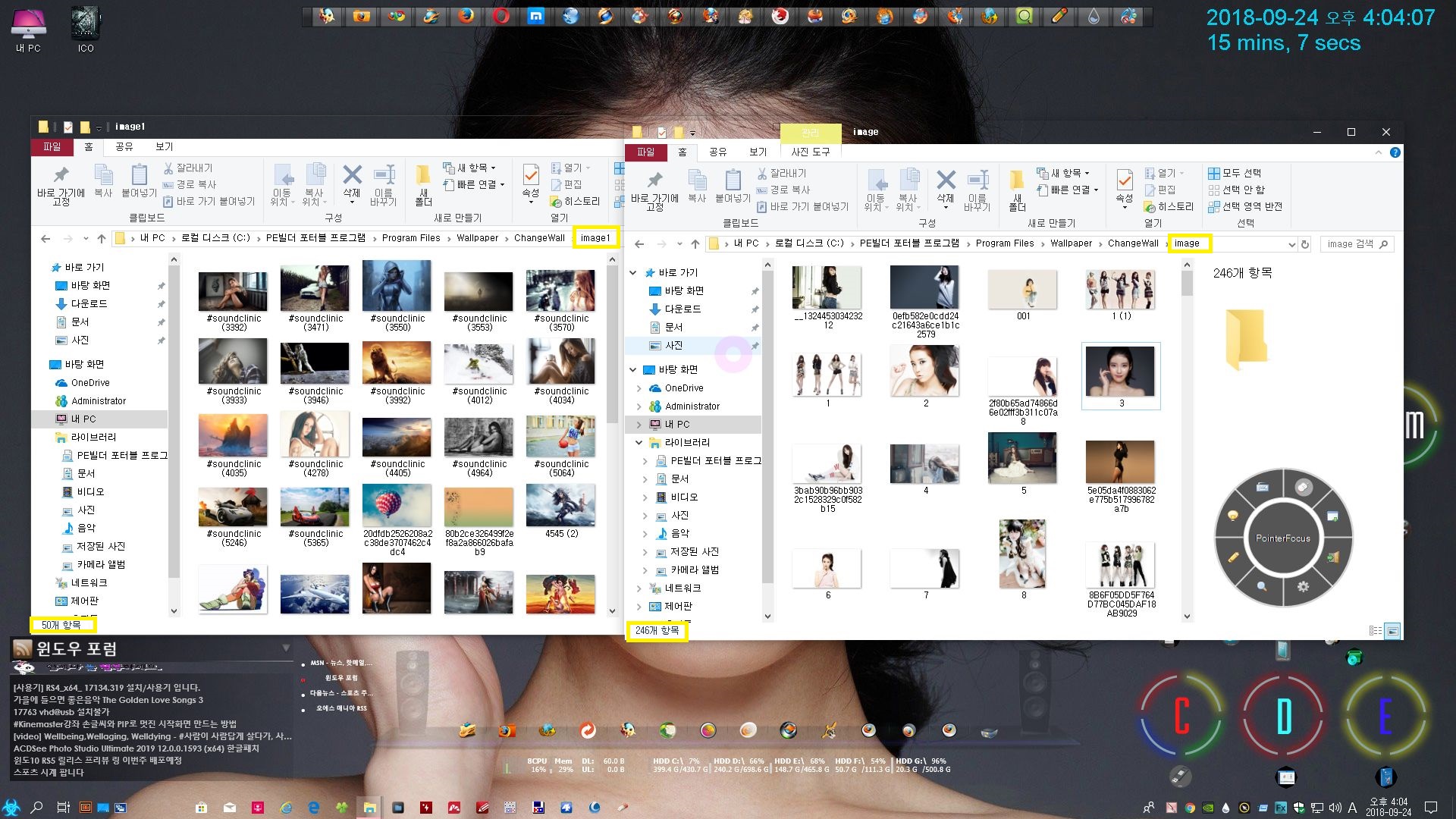1456x819 pixels.
Task: Open 파일 menu in image window
Action: [645, 152]
